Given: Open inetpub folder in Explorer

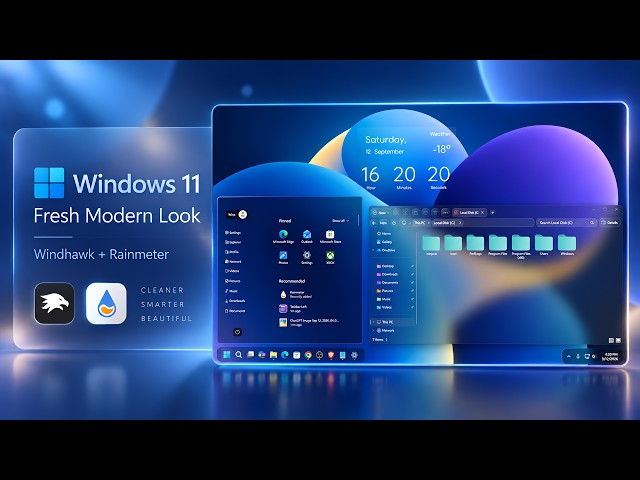Looking at the screenshot, I should click(431, 245).
